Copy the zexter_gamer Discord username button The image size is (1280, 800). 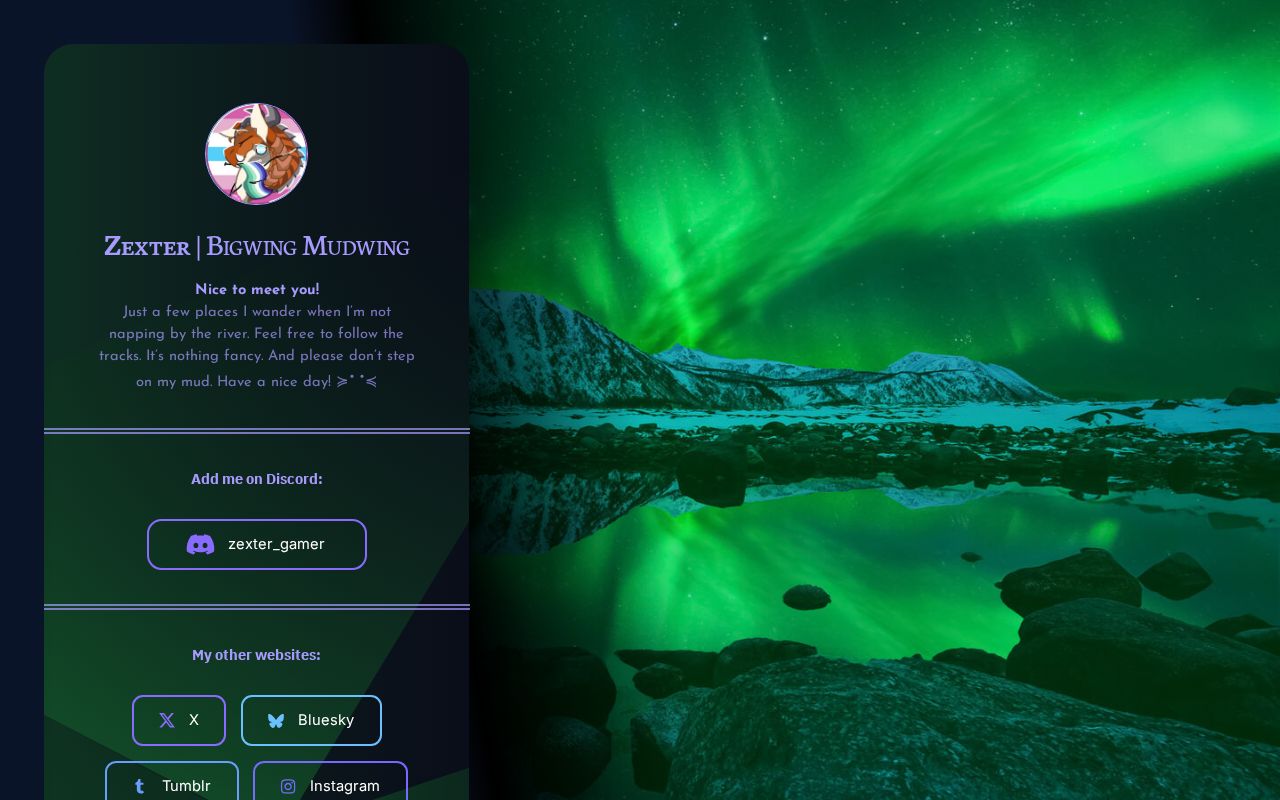click(257, 544)
